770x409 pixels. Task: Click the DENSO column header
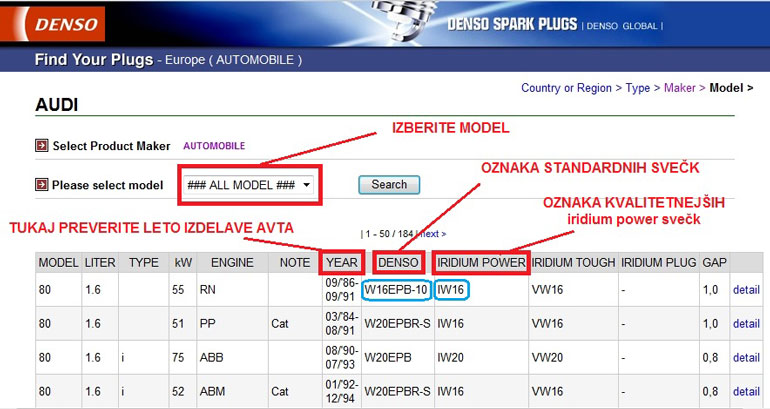[398, 263]
